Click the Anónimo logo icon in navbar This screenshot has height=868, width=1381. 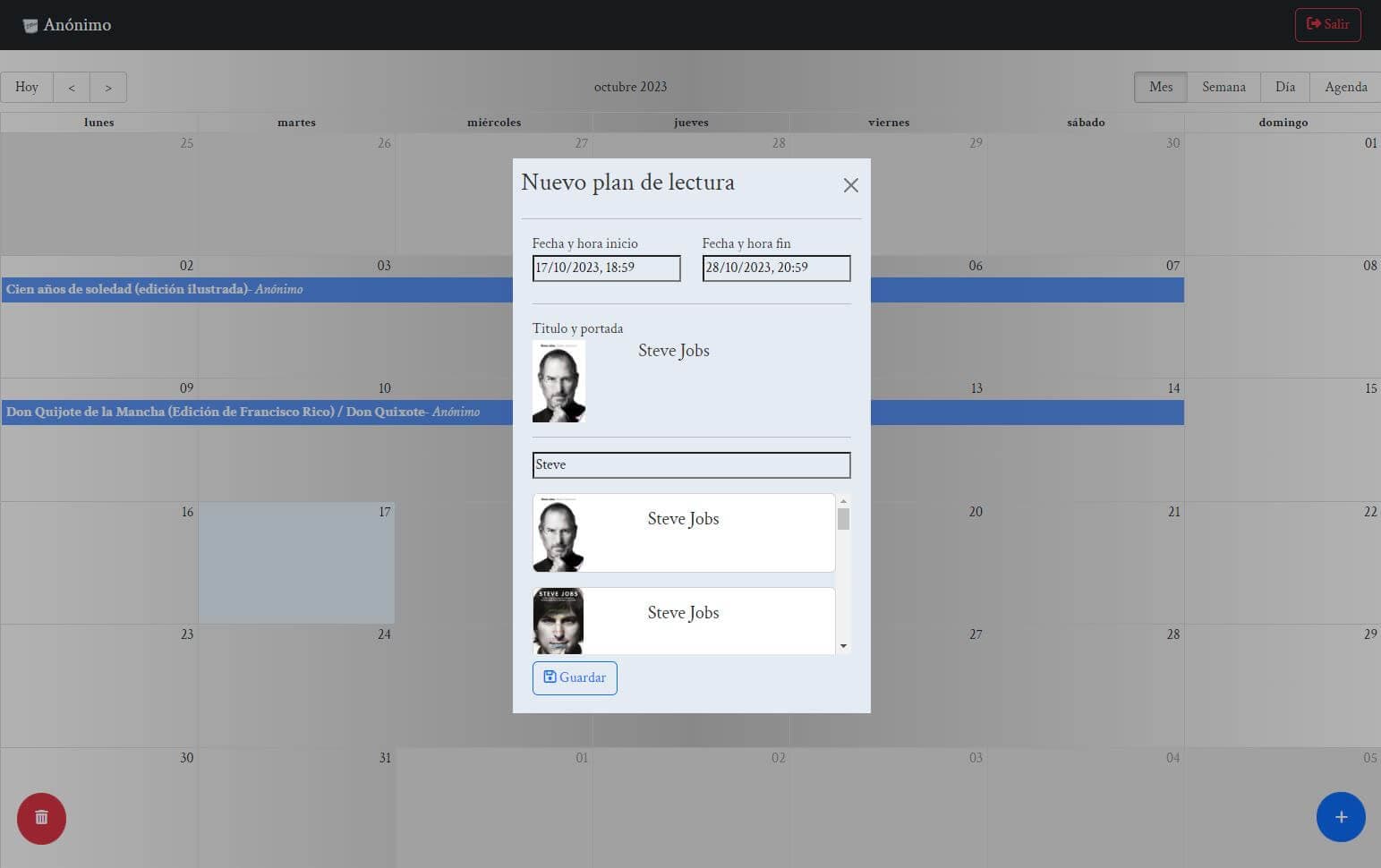(30, 26)
